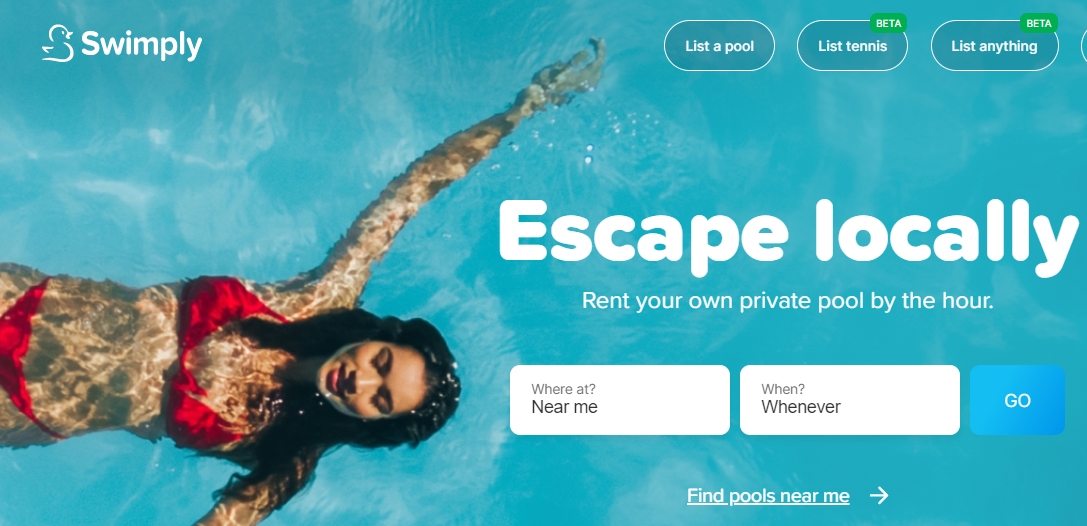The width and height of the screenshot is (1087, 526).
Task: Click the When? label text
Action: pos(783,389)
